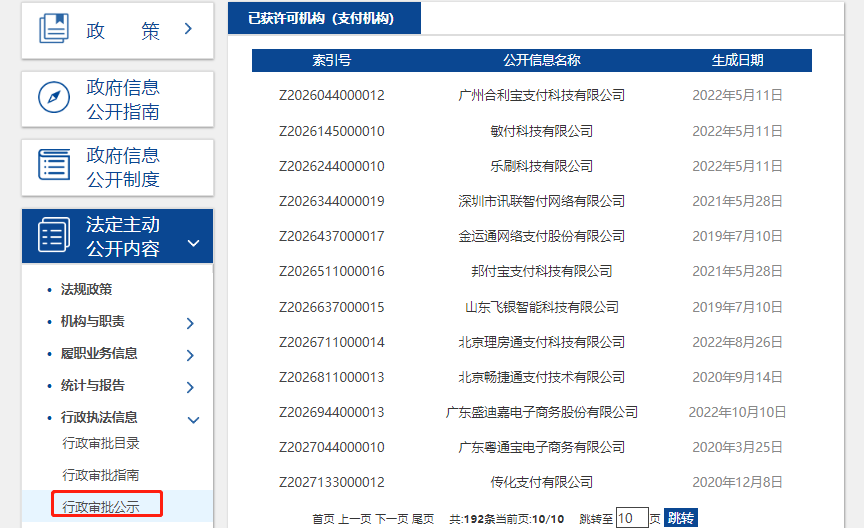This screenshot has height=528, width=864.
Task: Click index number Z2026511000016
Action: (332, 271)
